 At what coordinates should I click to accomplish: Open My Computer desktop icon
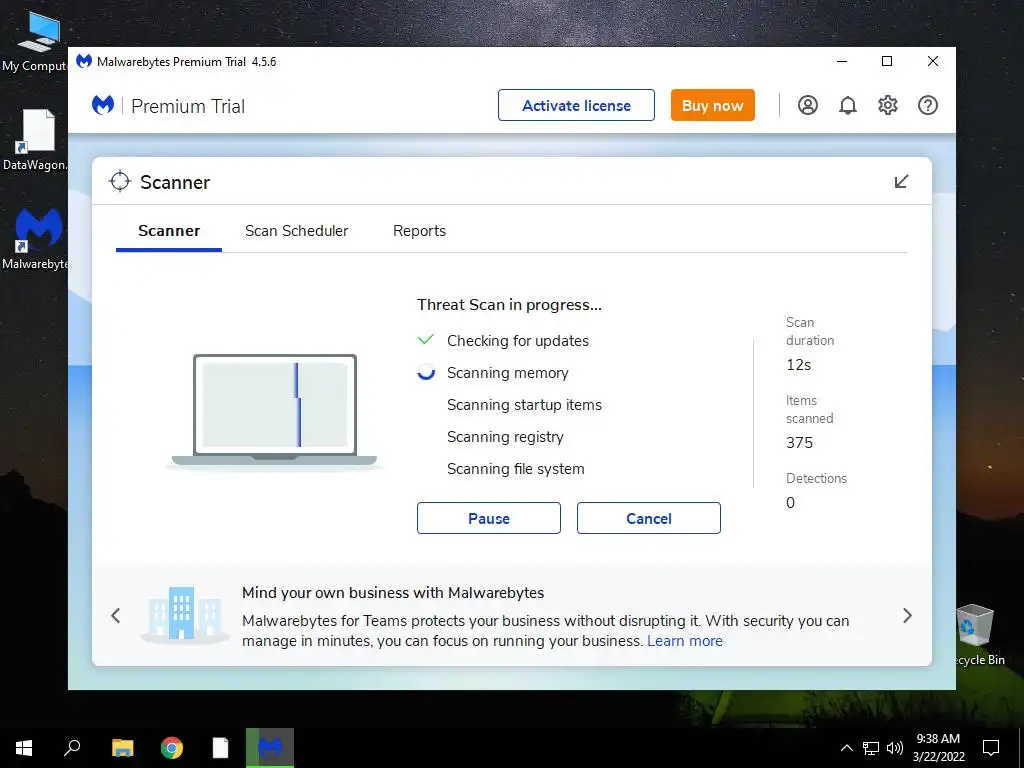point(34,42)
